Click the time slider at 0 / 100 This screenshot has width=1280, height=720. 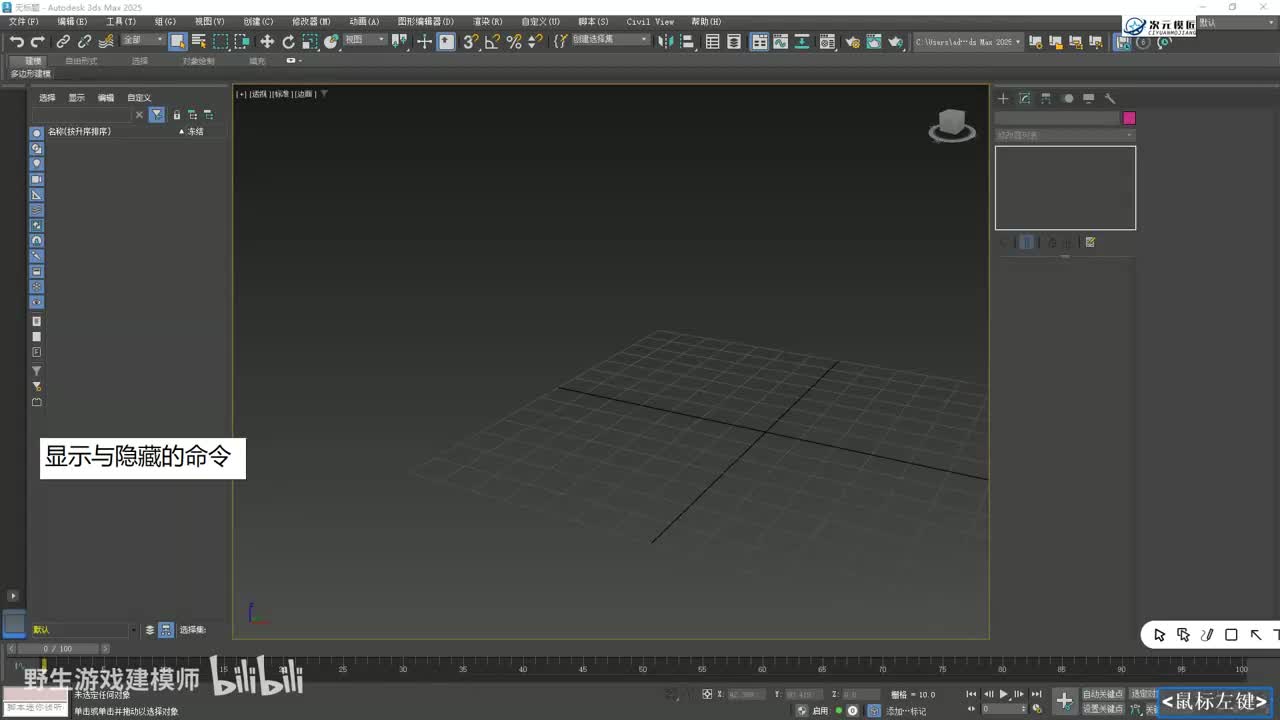pyautogui.click(x=59, y=649)
